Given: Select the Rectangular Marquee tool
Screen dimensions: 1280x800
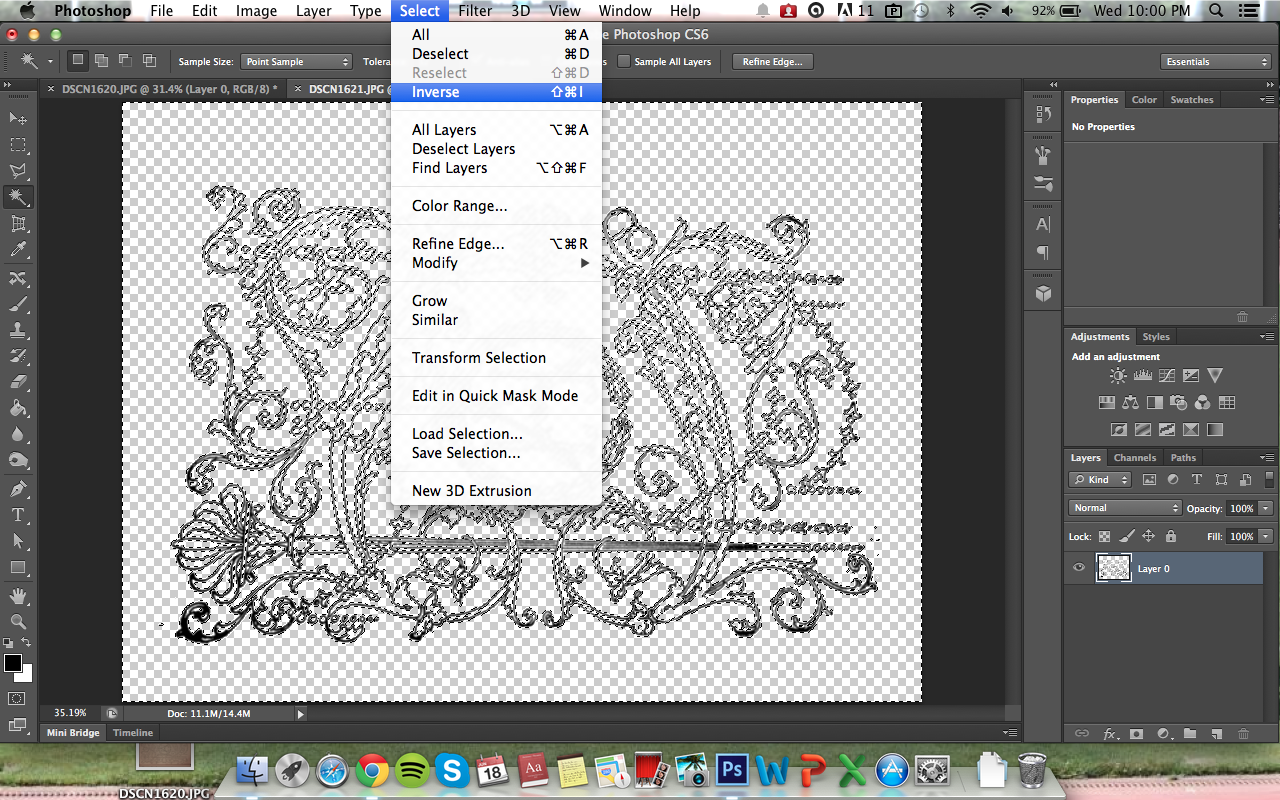Looking at the screenshot, I should [18, 145].
